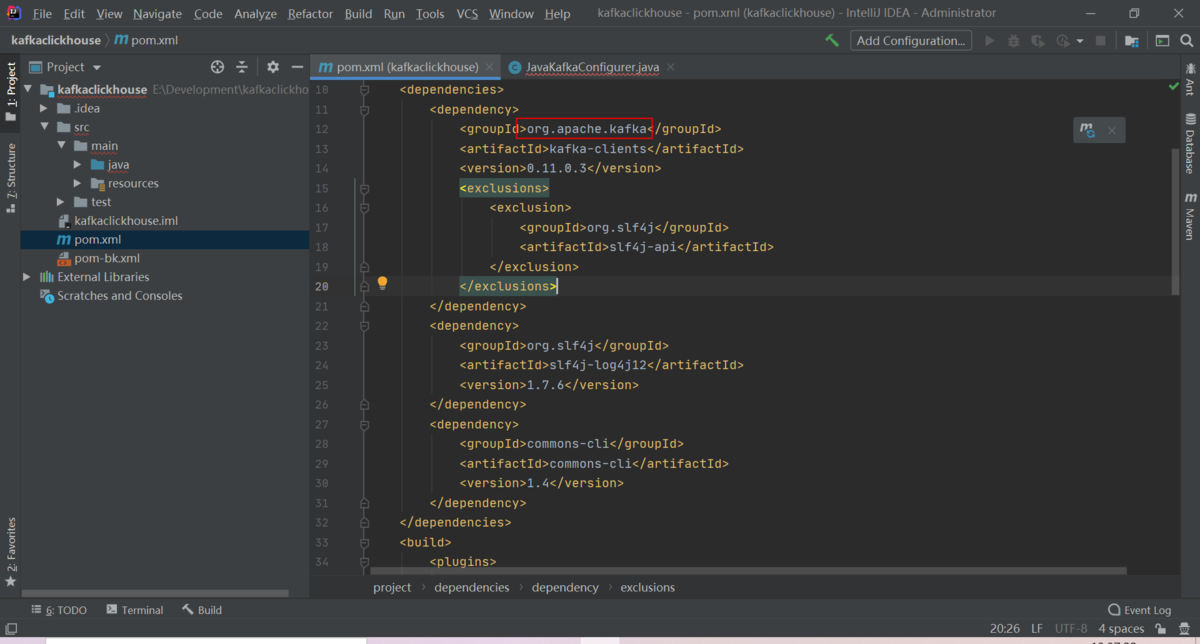Click the exclusions breadcrumb
The image size is (1200, 644).
(x=647, y=587)
